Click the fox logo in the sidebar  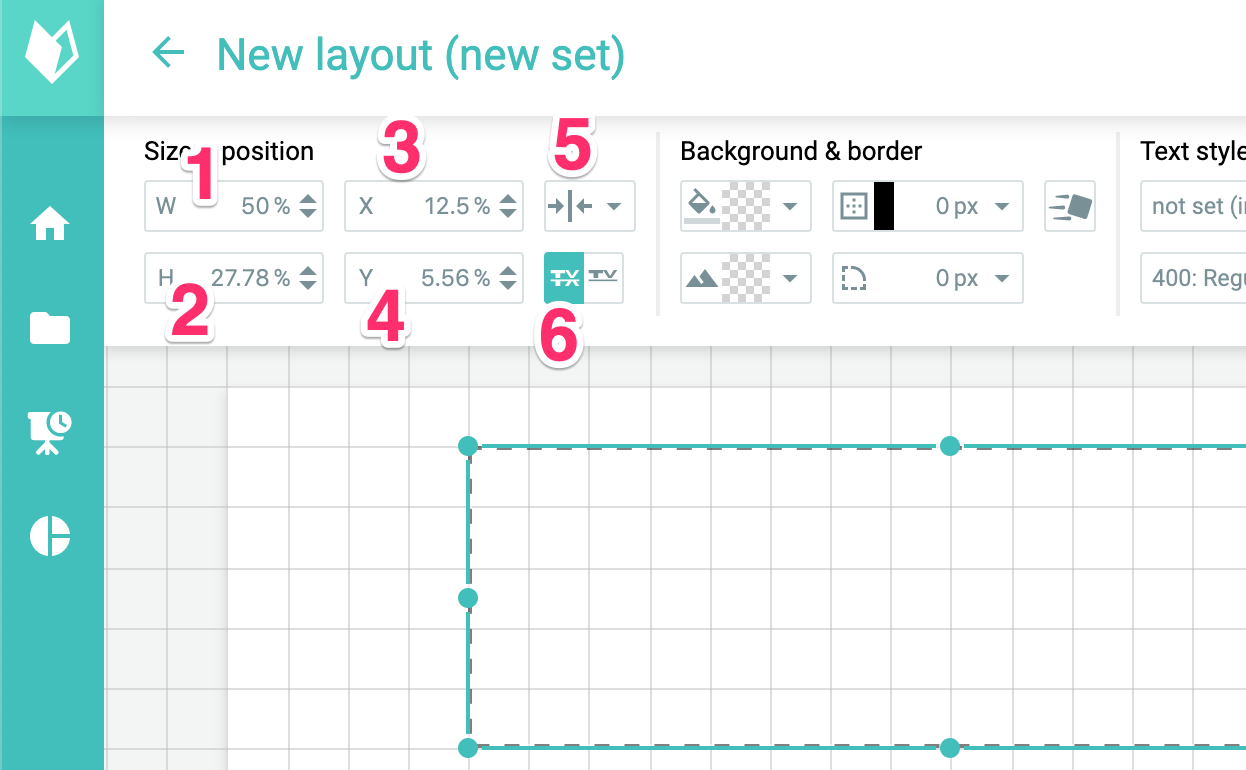click(51, 54)
